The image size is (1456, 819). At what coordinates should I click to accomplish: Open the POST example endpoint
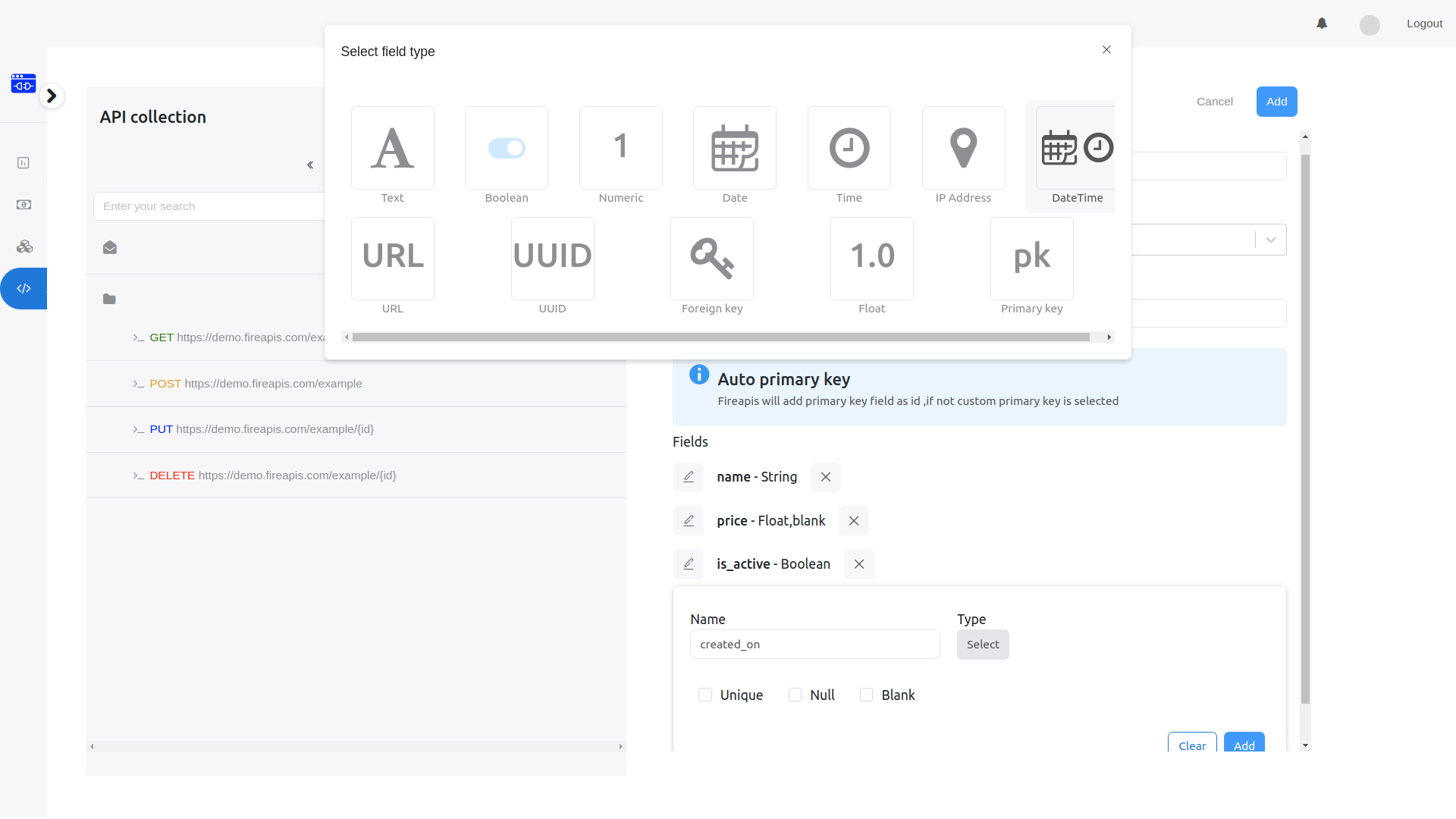[247, 384]
